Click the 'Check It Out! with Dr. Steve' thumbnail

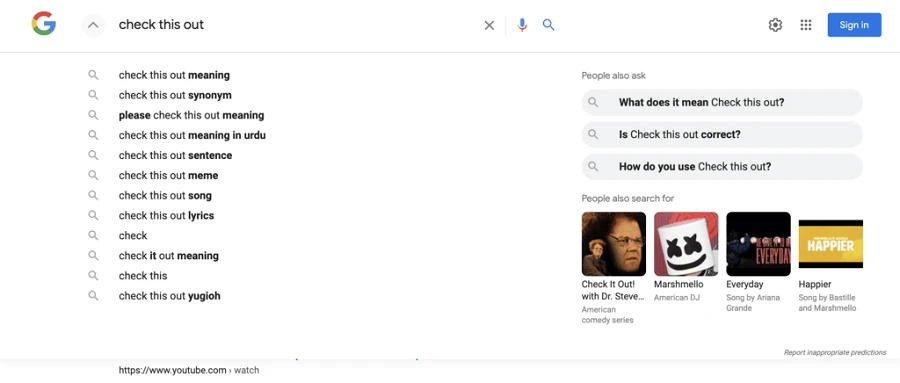click(614, 244)
